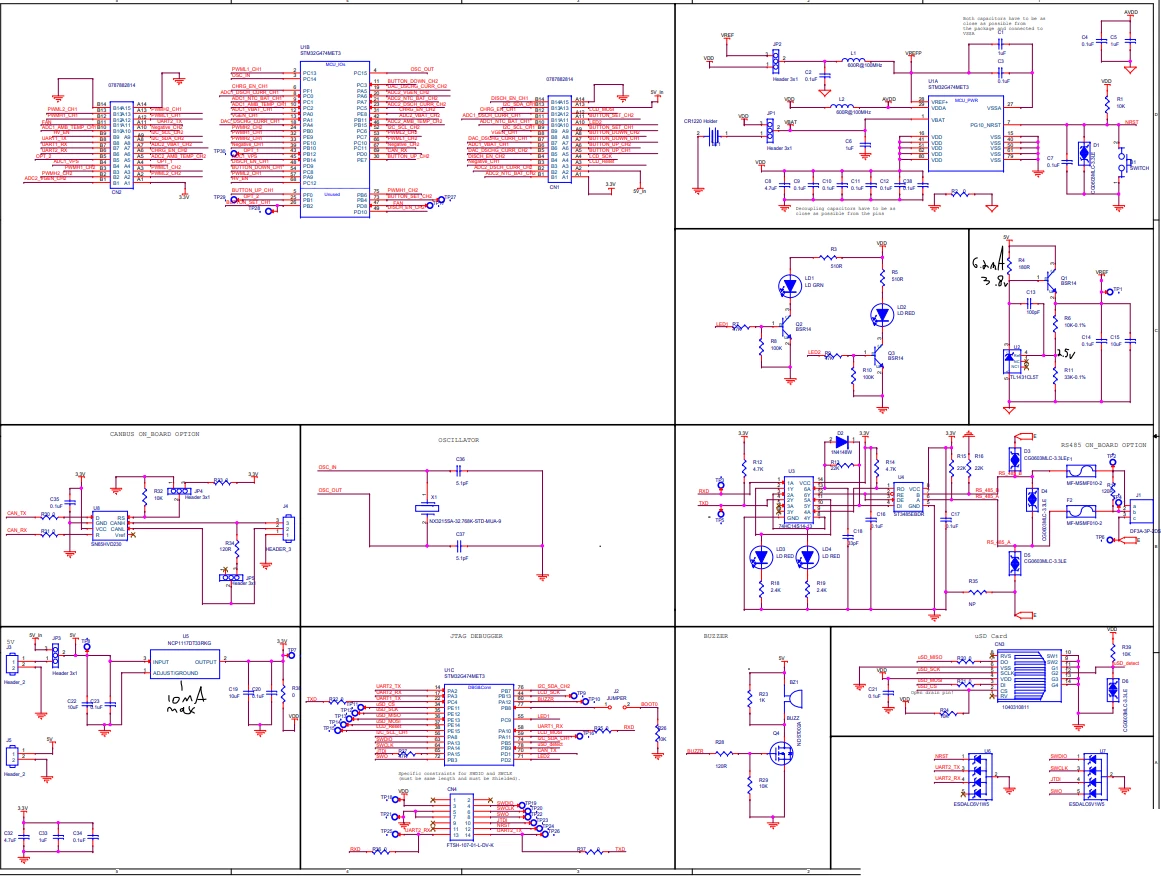Click the 'JTAG DEBUGGER' section title
This screenshot has width=1161, height=878.
tap(475, 636)
